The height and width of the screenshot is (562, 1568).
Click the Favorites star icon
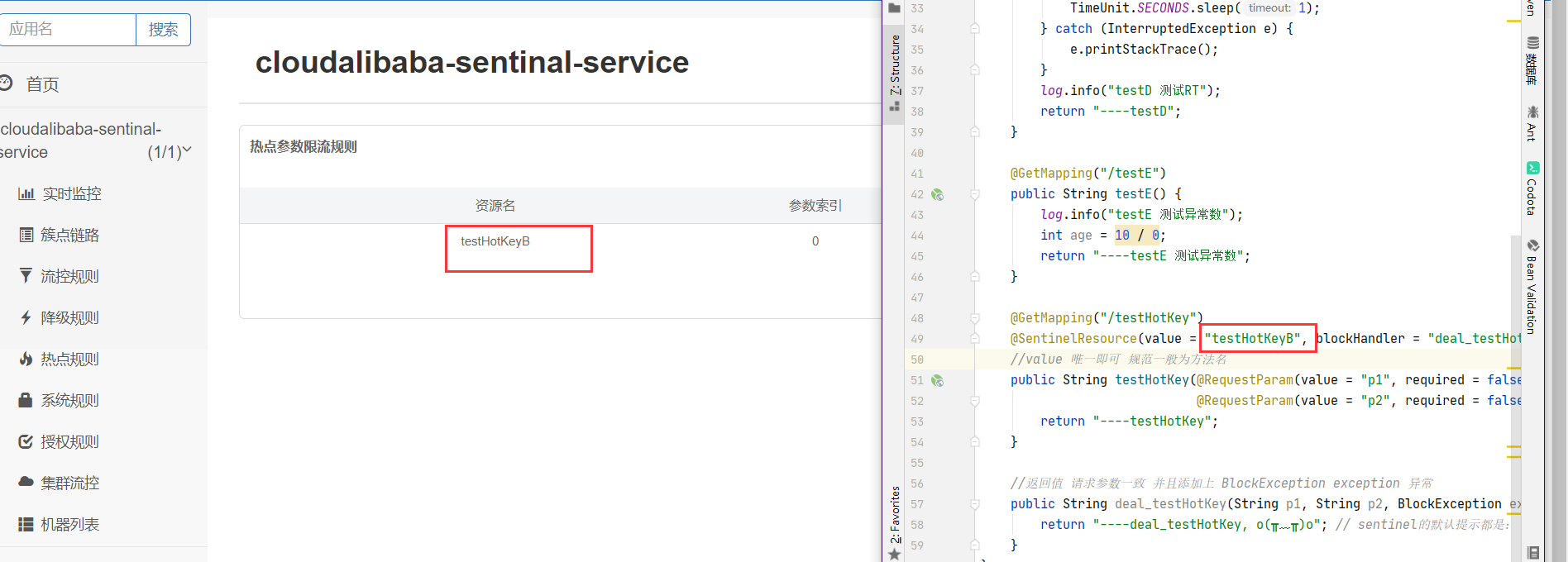pos(894,554)
